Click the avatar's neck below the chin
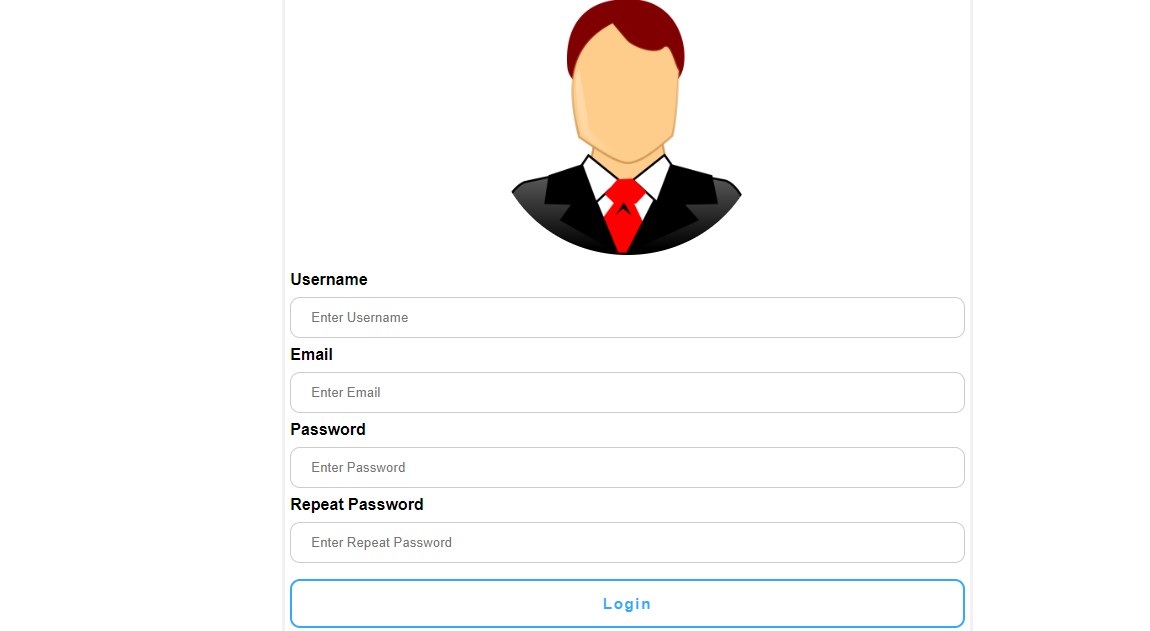This screenshot has height=631, width=1150. [627, 158]
